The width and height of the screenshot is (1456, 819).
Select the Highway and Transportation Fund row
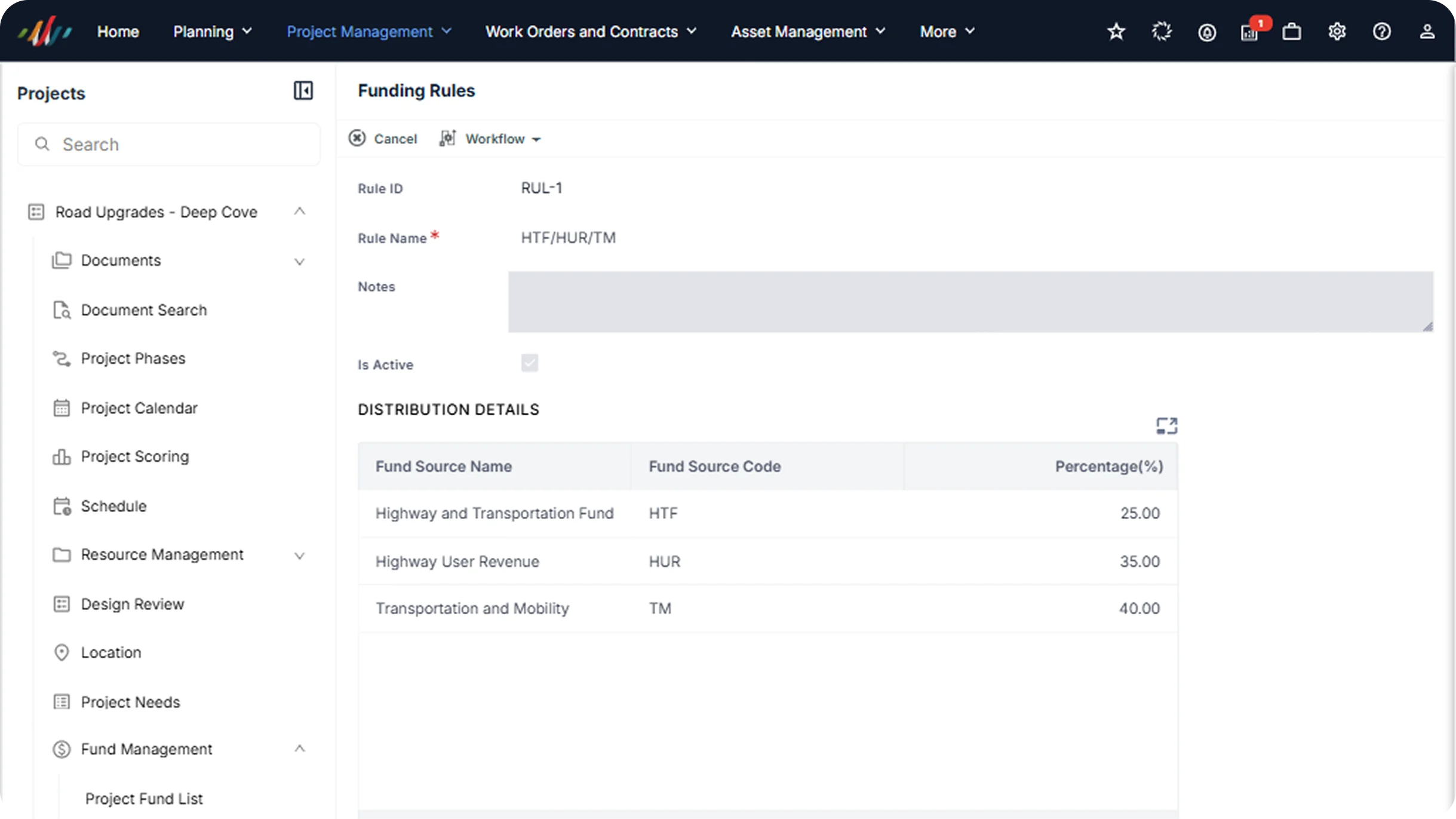click(768, 513)
